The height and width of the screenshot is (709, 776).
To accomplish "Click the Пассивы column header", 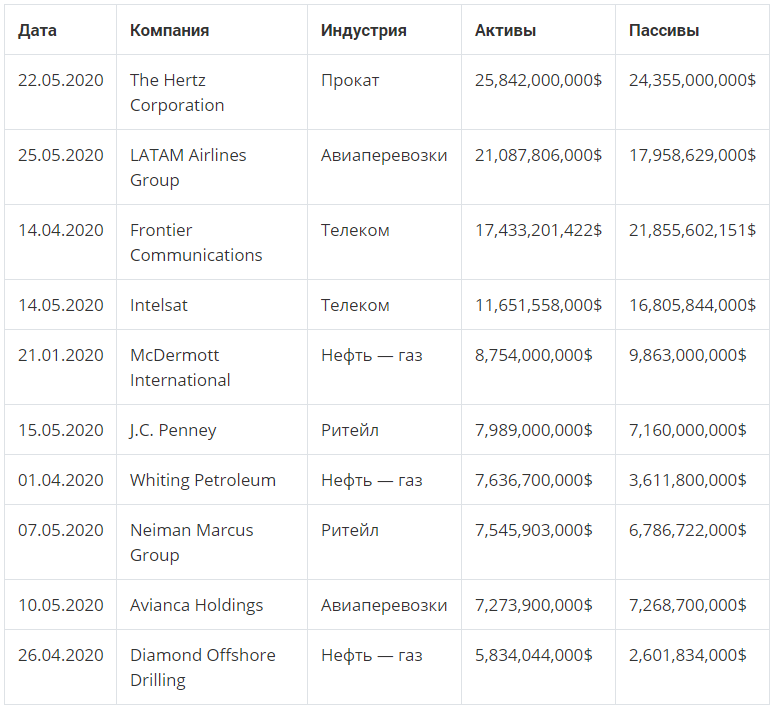I will click(x=664, y=31).
